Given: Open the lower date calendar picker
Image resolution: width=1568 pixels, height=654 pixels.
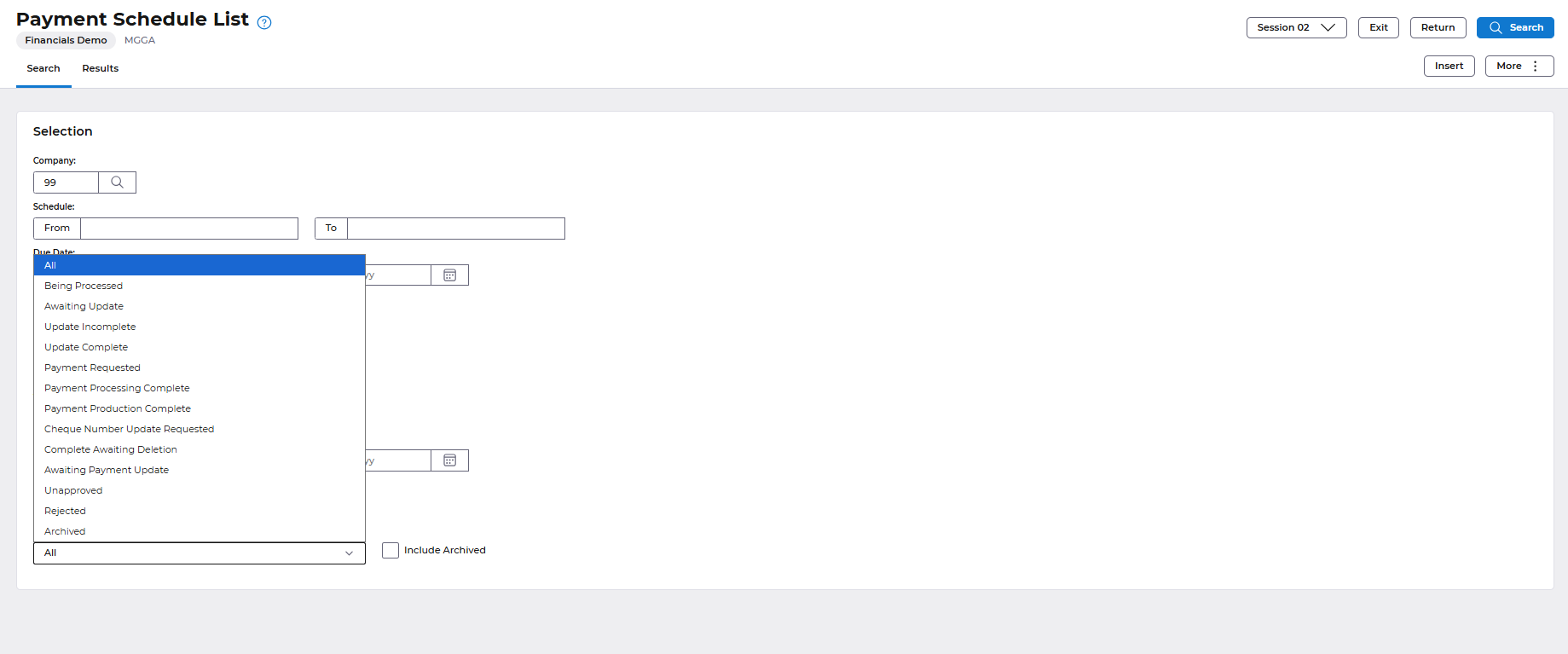Looking at the screenshot, I should pos(449,460).
